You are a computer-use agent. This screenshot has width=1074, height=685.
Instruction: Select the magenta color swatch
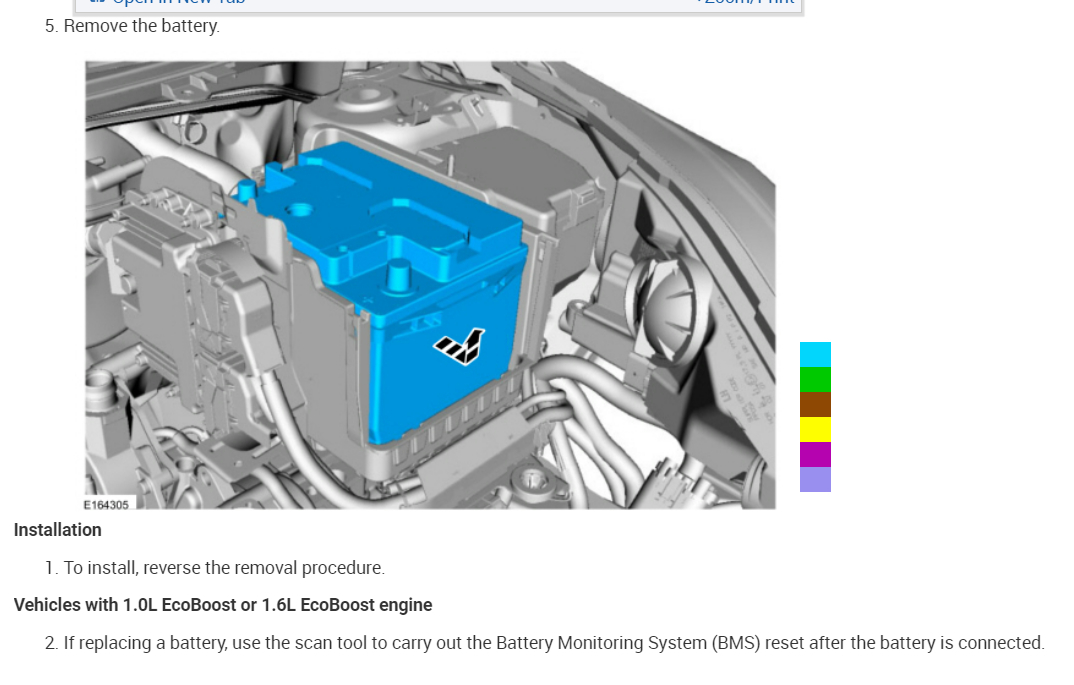click(x=815, y=454)
